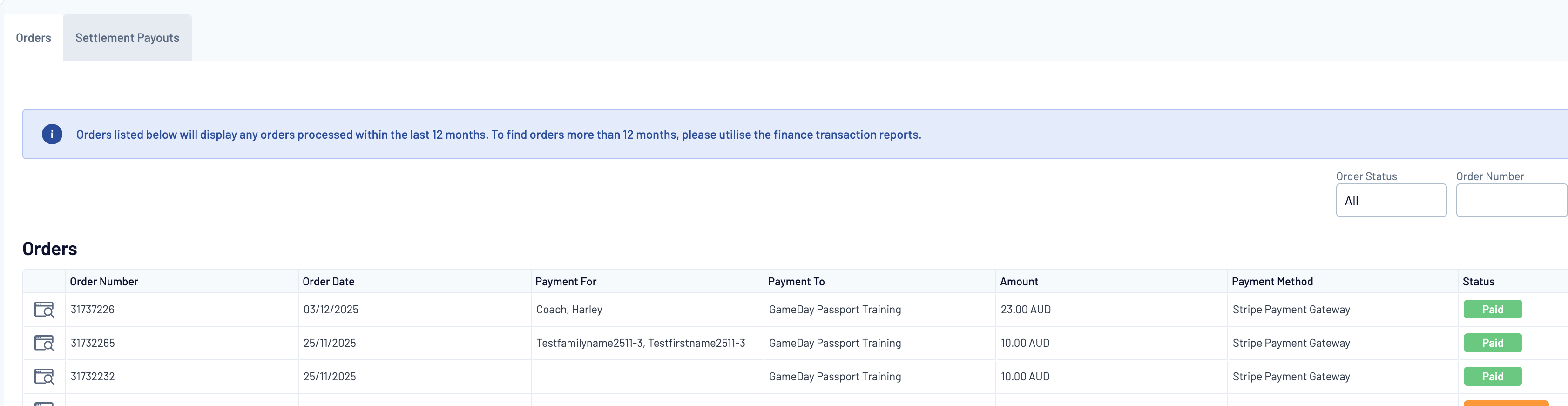This screenshot has width=1568, height=406.
Task: Switch to the Settlement Payouts tab
Action: pyautogui.click(x=127, y=38)
